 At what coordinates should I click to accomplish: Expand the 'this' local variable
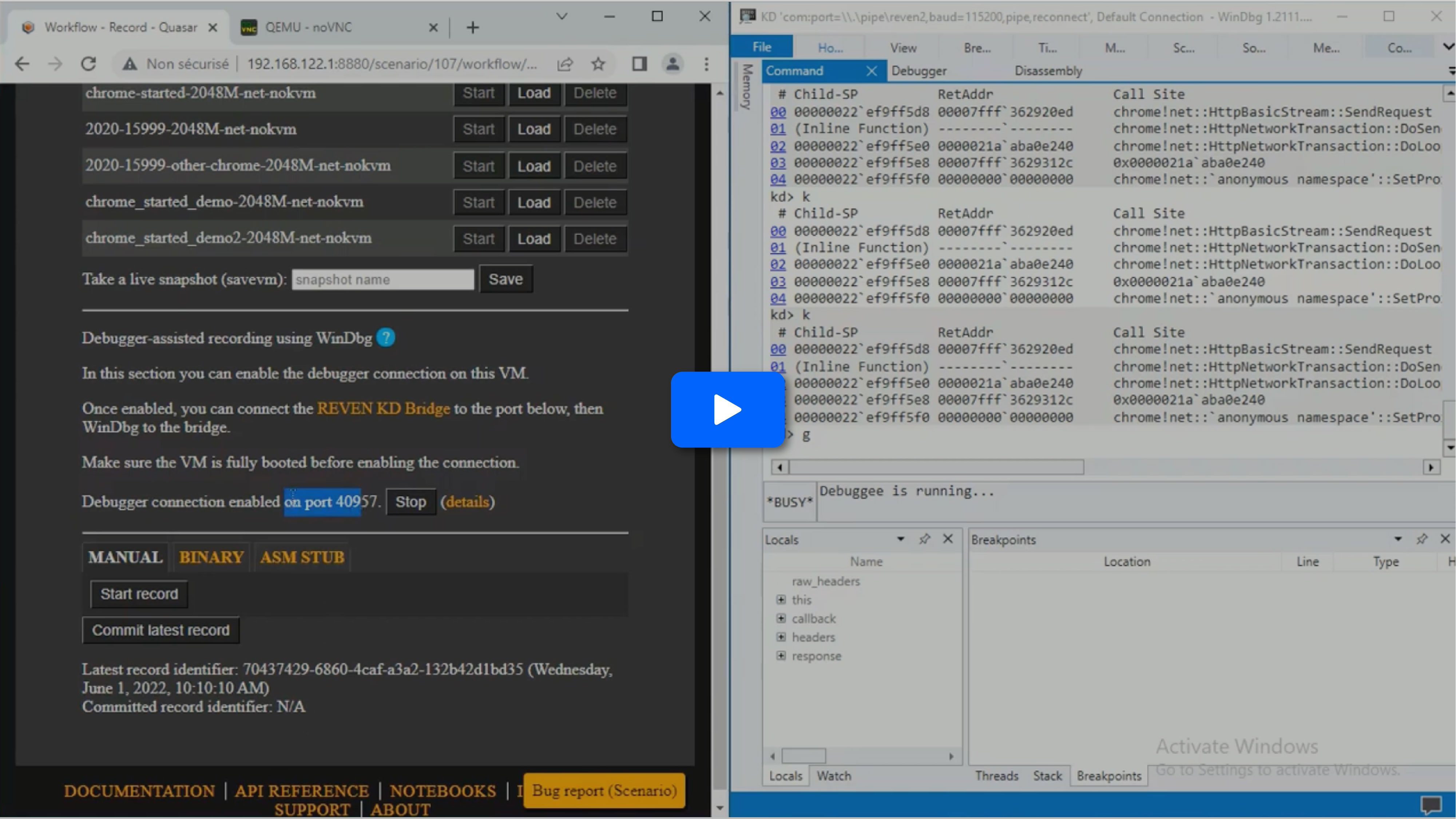[781, 600]
